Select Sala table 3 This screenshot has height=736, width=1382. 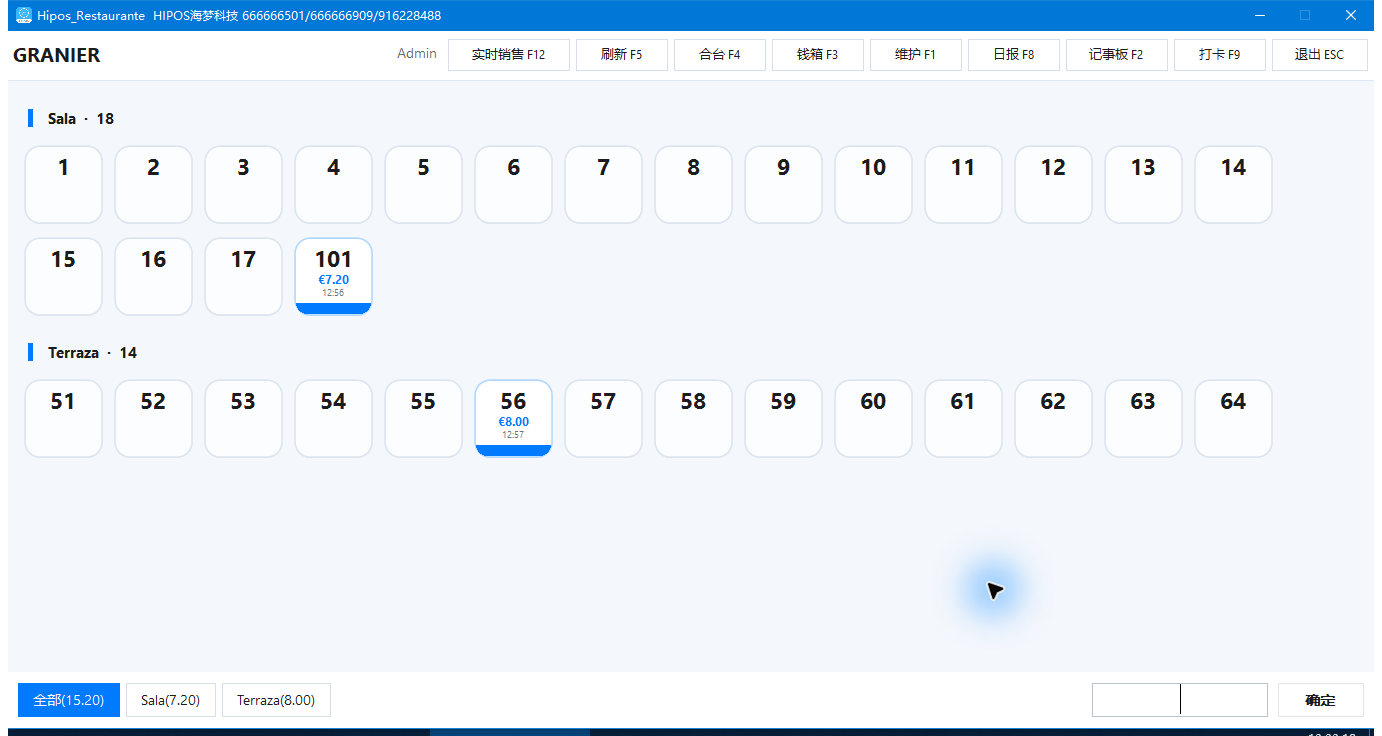pos(244,185)
